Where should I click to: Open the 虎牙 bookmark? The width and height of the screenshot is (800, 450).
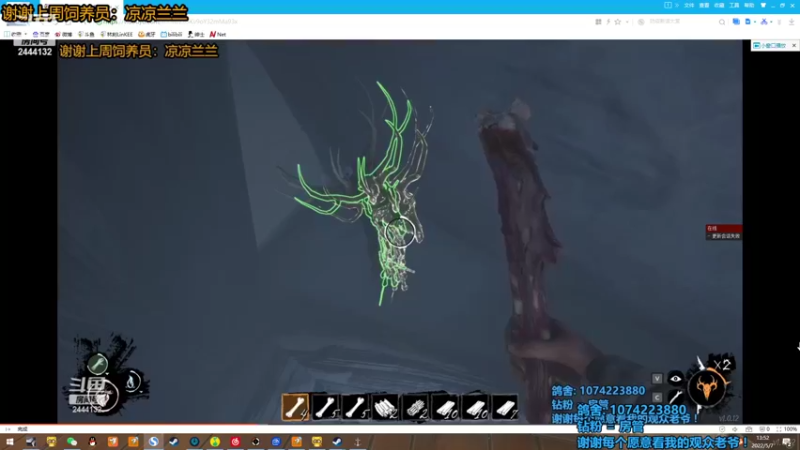coord(146,34)
